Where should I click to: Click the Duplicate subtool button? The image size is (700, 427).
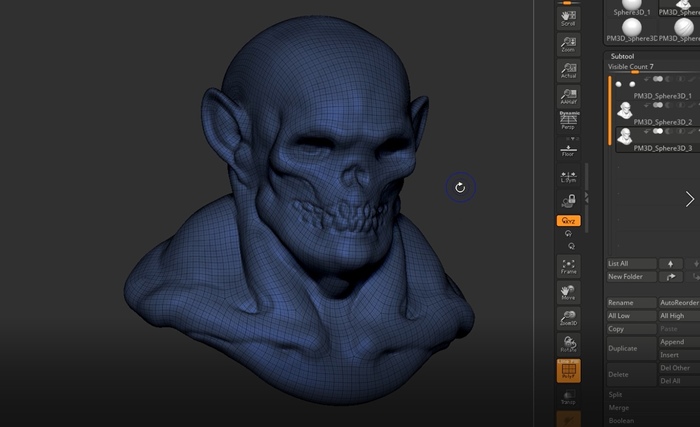(630, 348)
